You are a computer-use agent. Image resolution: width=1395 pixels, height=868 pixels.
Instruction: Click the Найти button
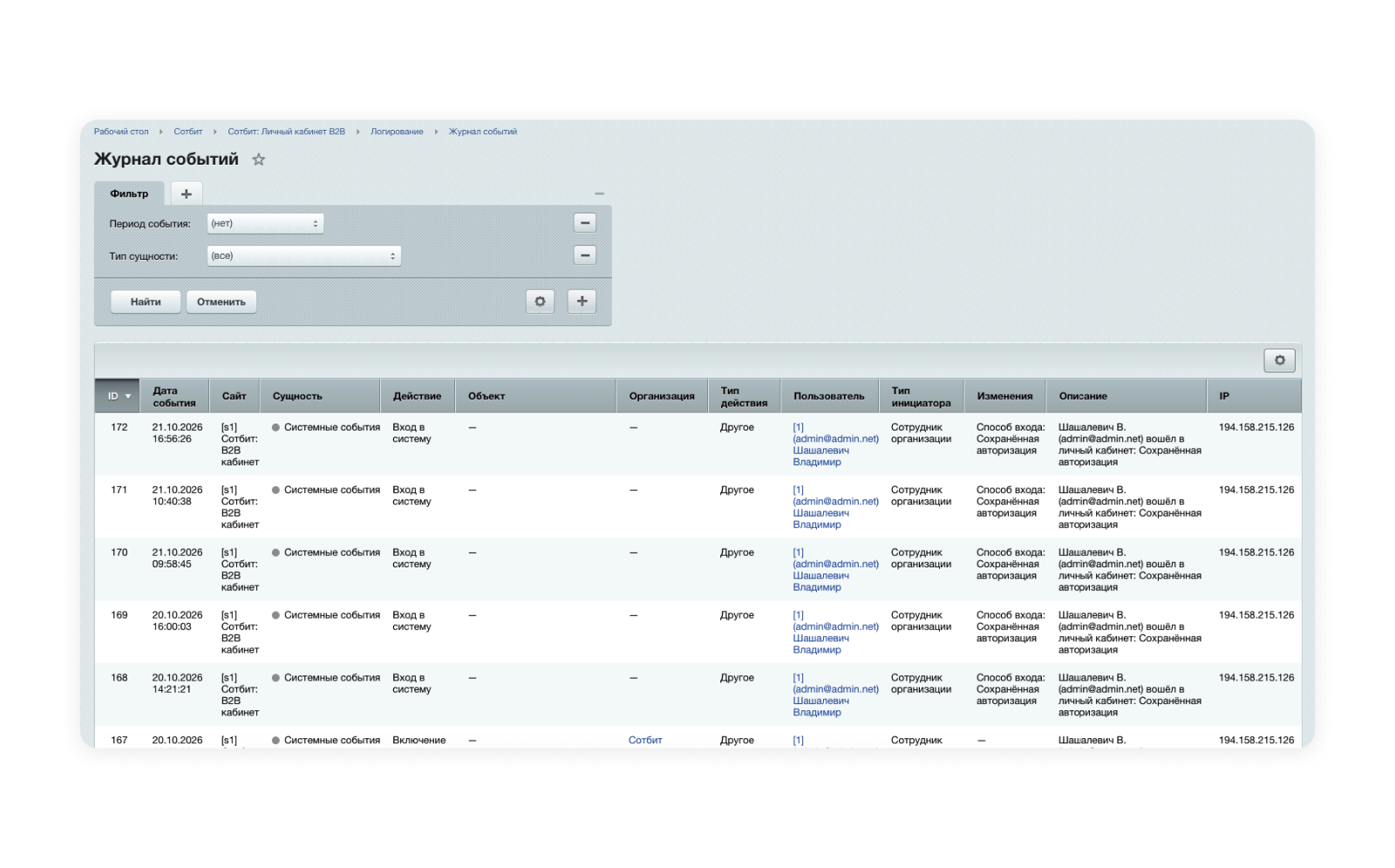pos(146,302)
